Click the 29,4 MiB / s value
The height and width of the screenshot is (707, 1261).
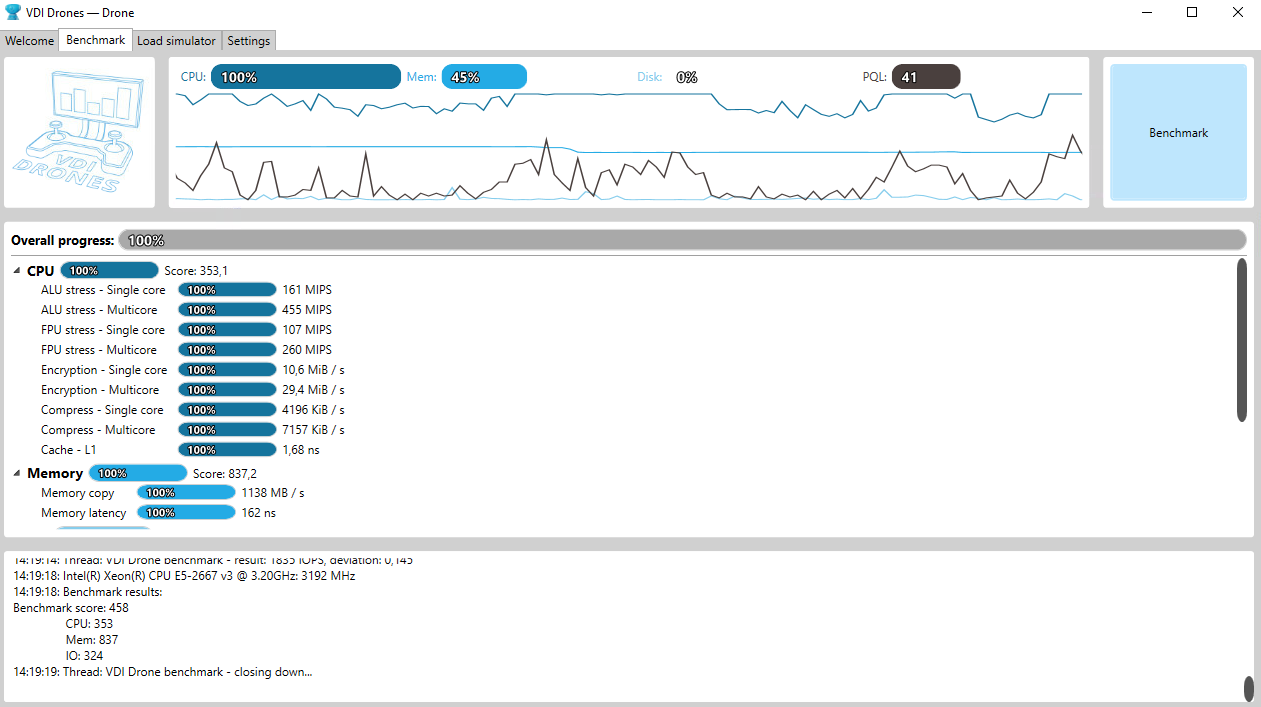click(313, 390)
